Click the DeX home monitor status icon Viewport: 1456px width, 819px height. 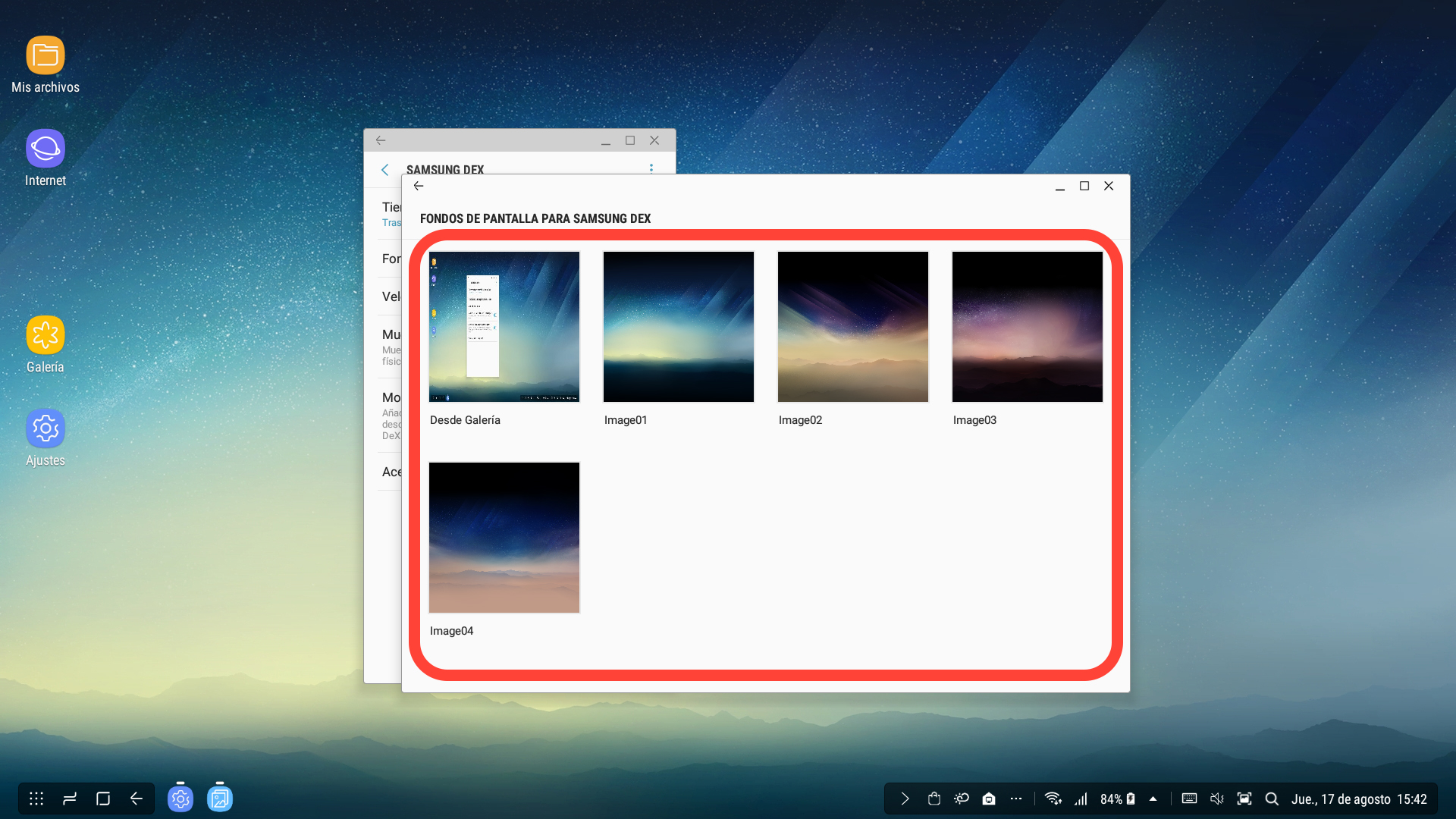click(989, 799)
